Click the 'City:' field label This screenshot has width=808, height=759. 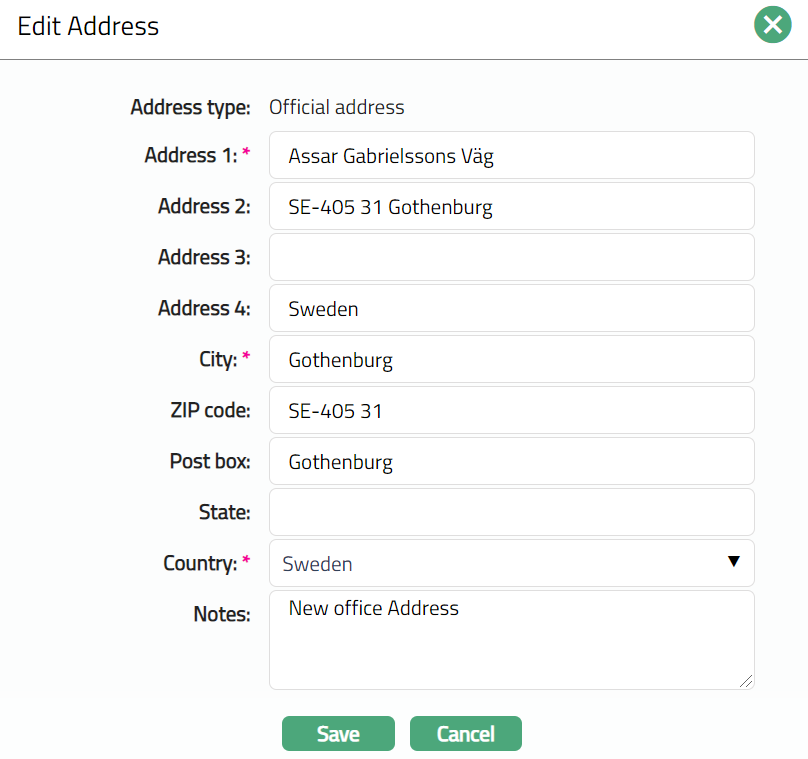click(x=216, y=360)
